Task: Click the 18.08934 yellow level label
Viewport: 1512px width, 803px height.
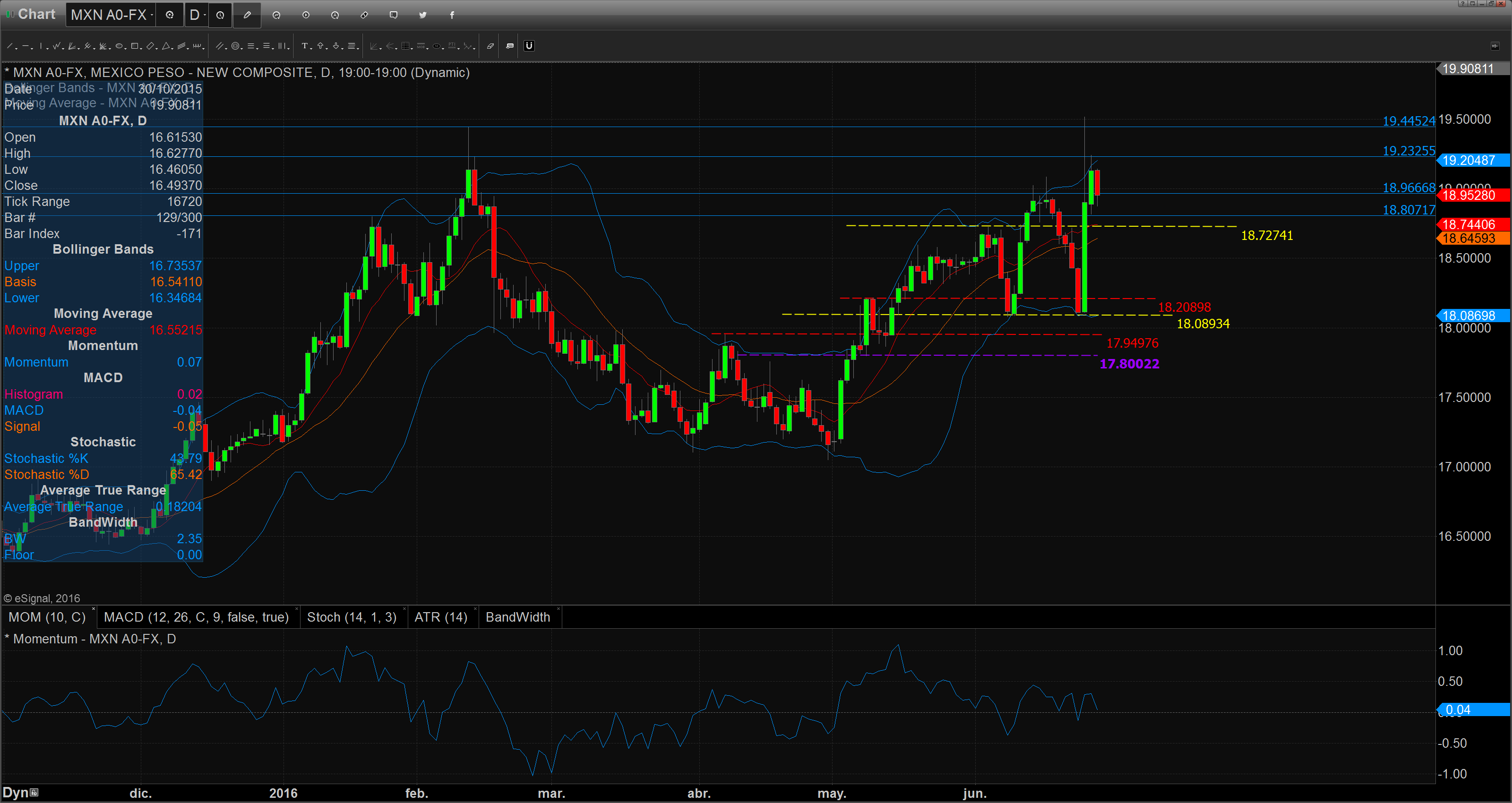Action: coord(1203,324)
